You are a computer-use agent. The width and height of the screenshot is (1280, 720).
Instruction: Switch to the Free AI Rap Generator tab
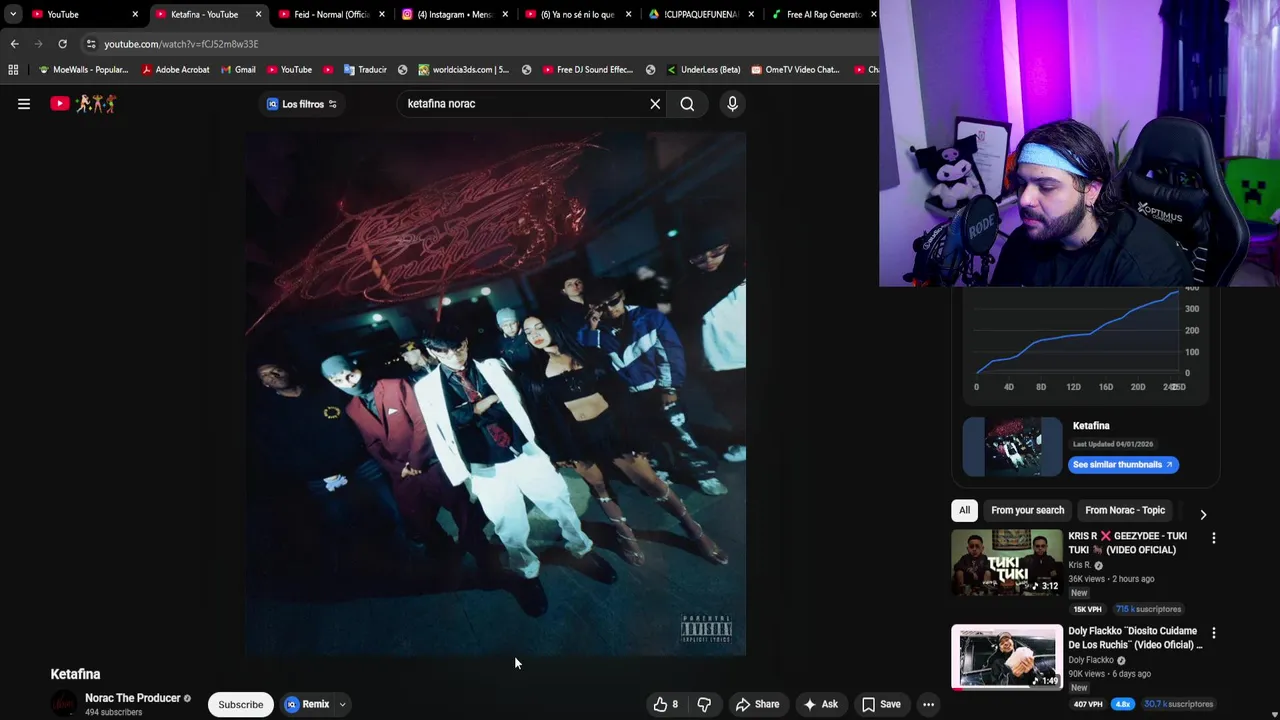point(824,14)
